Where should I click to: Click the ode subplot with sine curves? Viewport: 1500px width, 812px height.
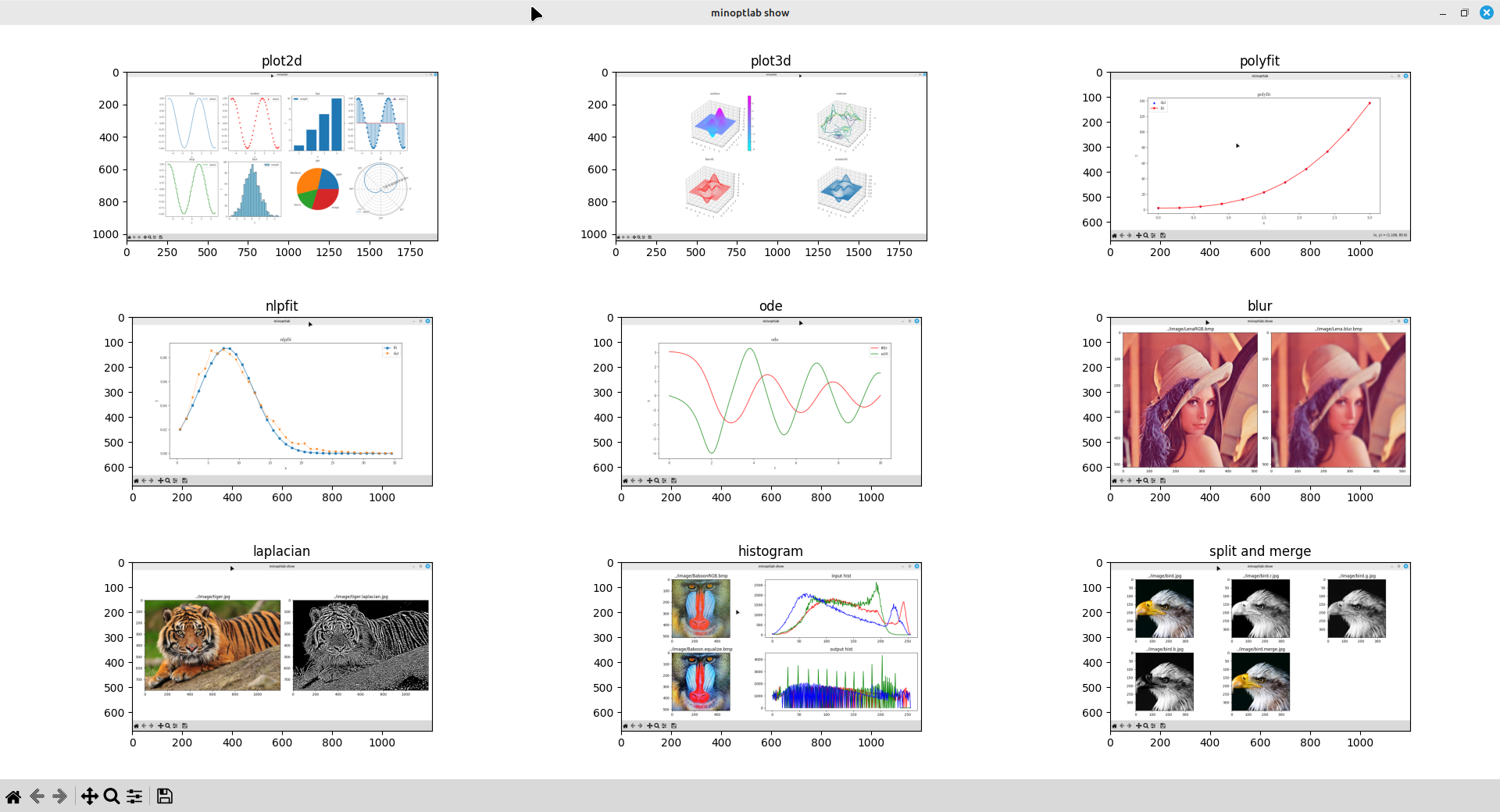point(771,401)
